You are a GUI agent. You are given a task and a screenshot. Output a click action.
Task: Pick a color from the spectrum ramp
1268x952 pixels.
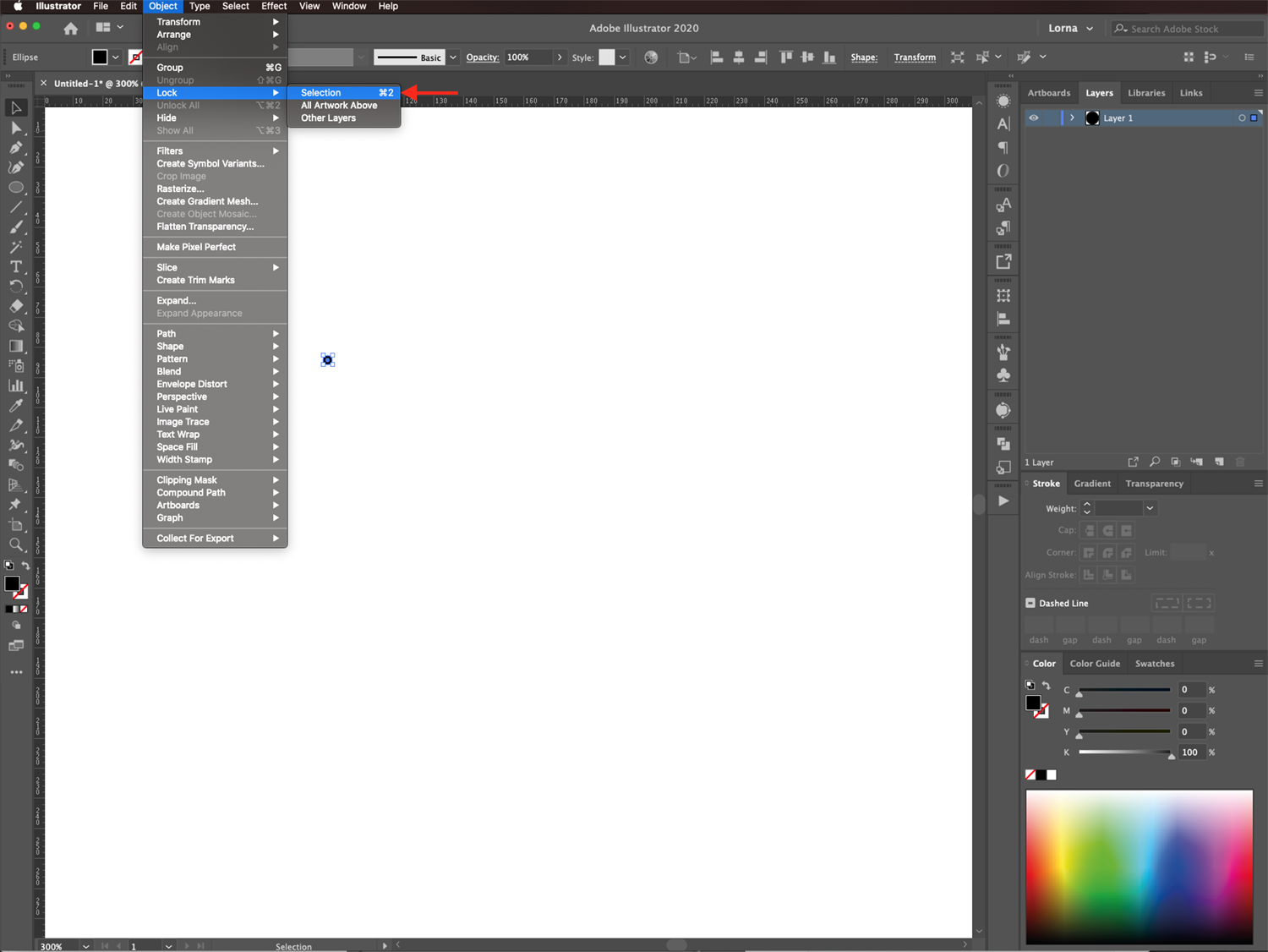click(x=1140, y=867)
